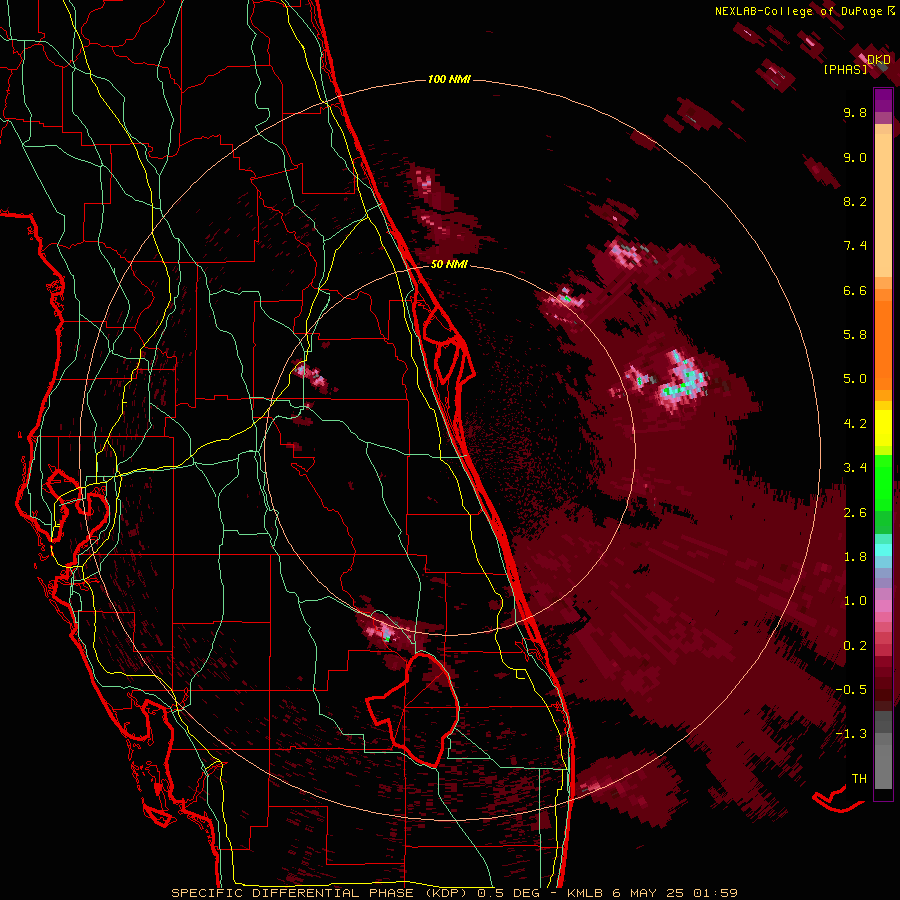The image size is (900, 900).
Task: Click the TH threshold label on scale
Action: point(859,779)
